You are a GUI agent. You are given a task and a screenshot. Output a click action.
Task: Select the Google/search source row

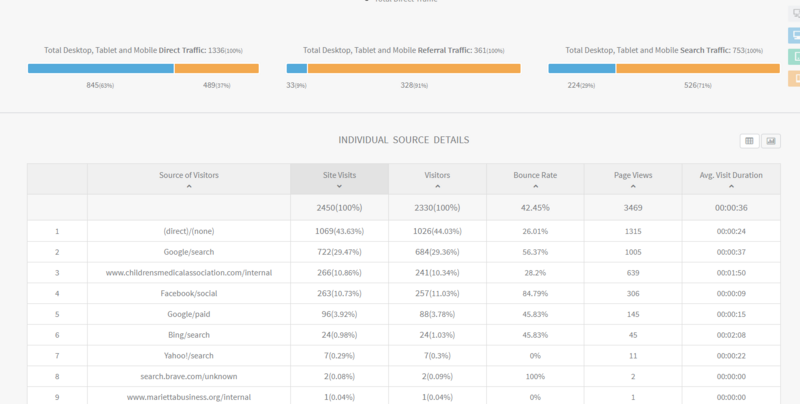click(x=188, y=252)
